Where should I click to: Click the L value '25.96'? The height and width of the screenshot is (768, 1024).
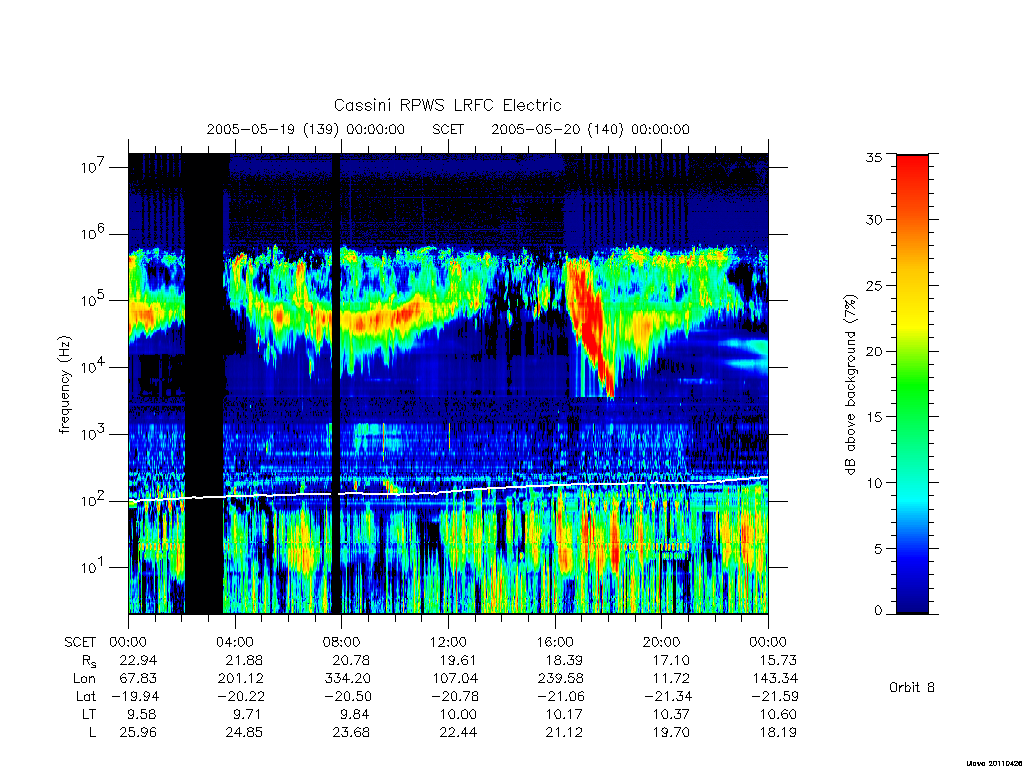tap(138, 733)
